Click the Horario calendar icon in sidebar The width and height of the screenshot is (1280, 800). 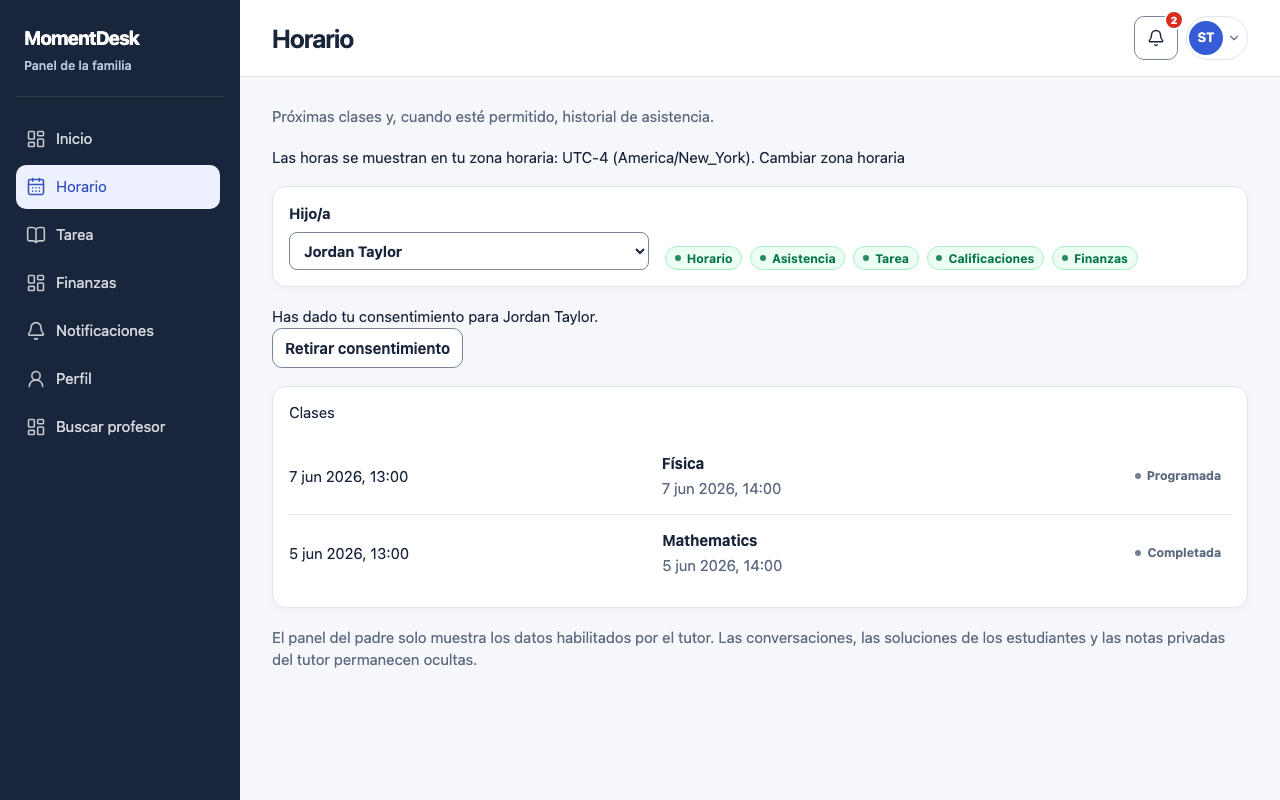[x=36, y=187]
